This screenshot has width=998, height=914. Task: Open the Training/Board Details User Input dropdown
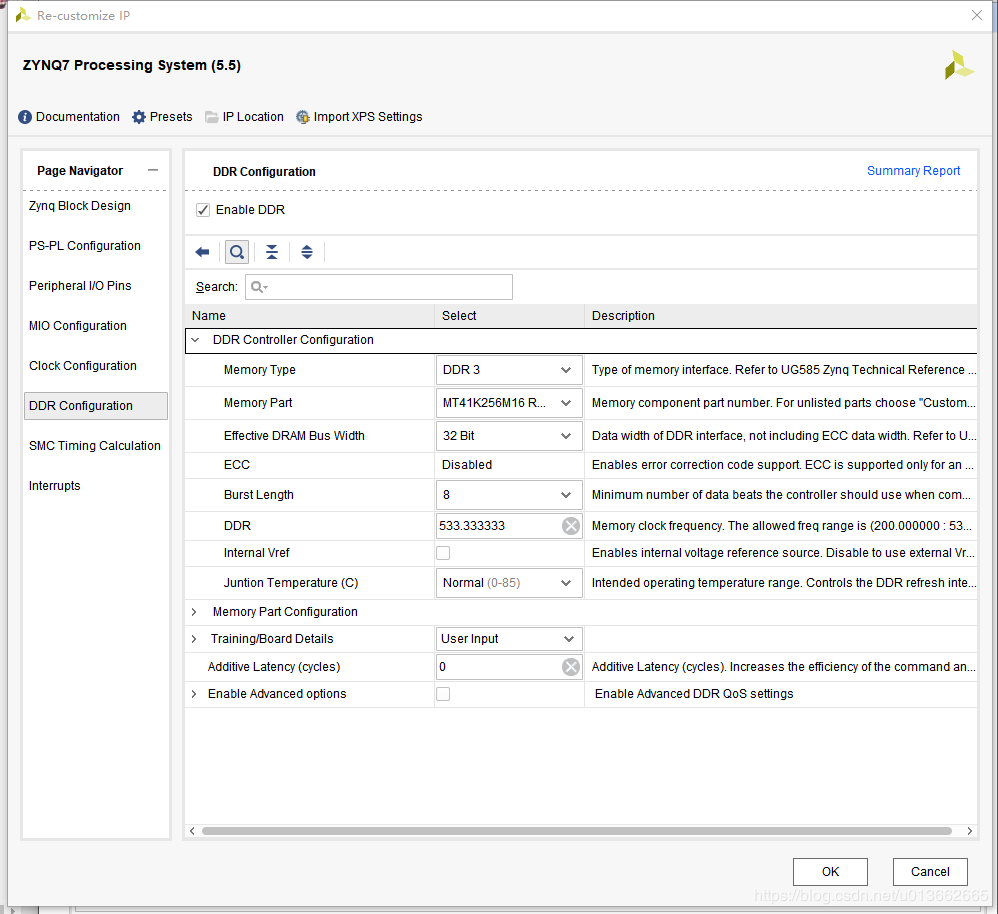[509, 638]
